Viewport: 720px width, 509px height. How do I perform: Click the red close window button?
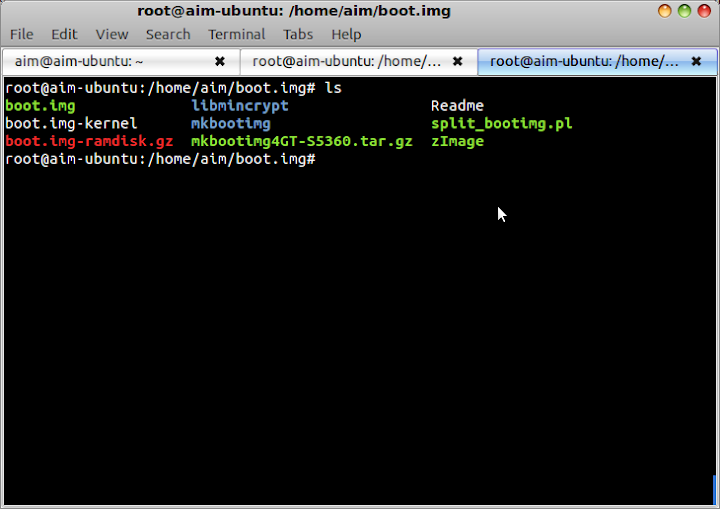[x=705, y=11]
